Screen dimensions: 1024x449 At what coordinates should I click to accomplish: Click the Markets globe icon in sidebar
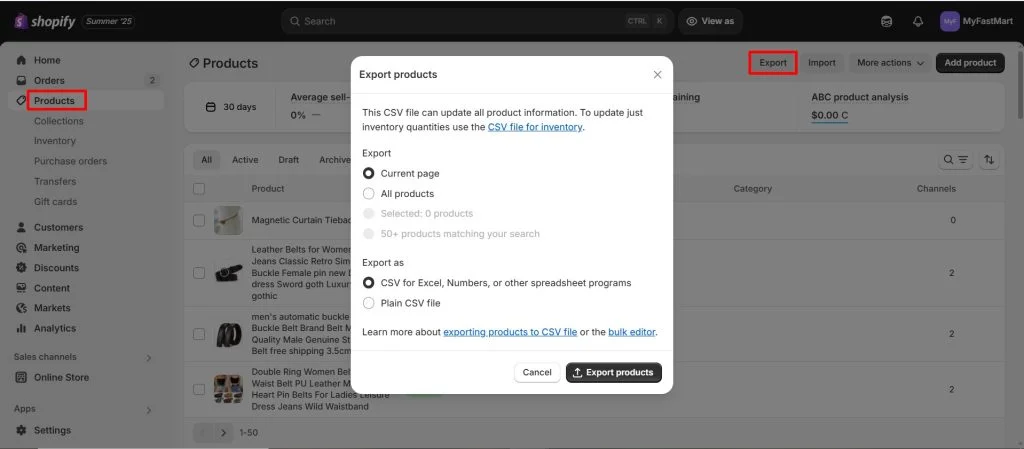click(22, 308)
